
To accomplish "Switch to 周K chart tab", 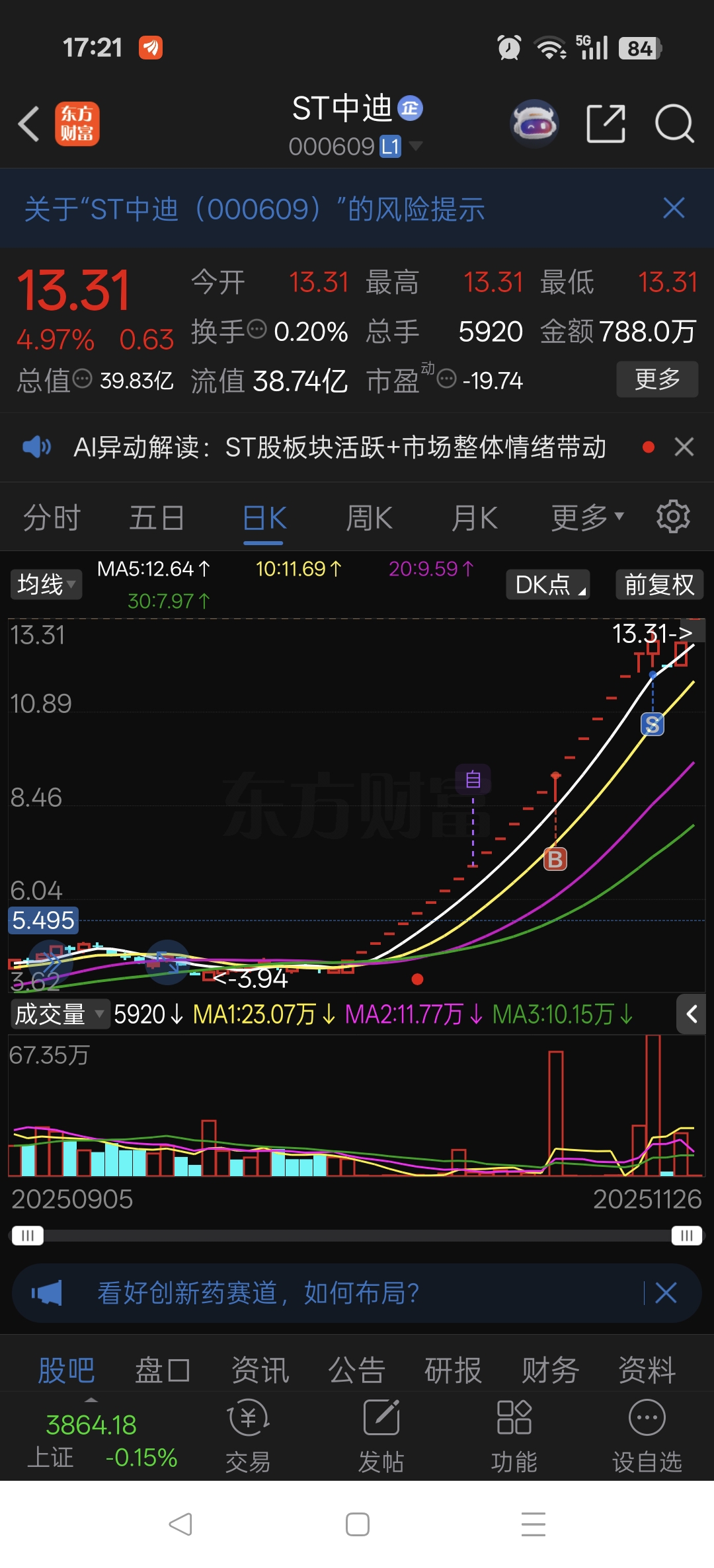I will (370, 517).
